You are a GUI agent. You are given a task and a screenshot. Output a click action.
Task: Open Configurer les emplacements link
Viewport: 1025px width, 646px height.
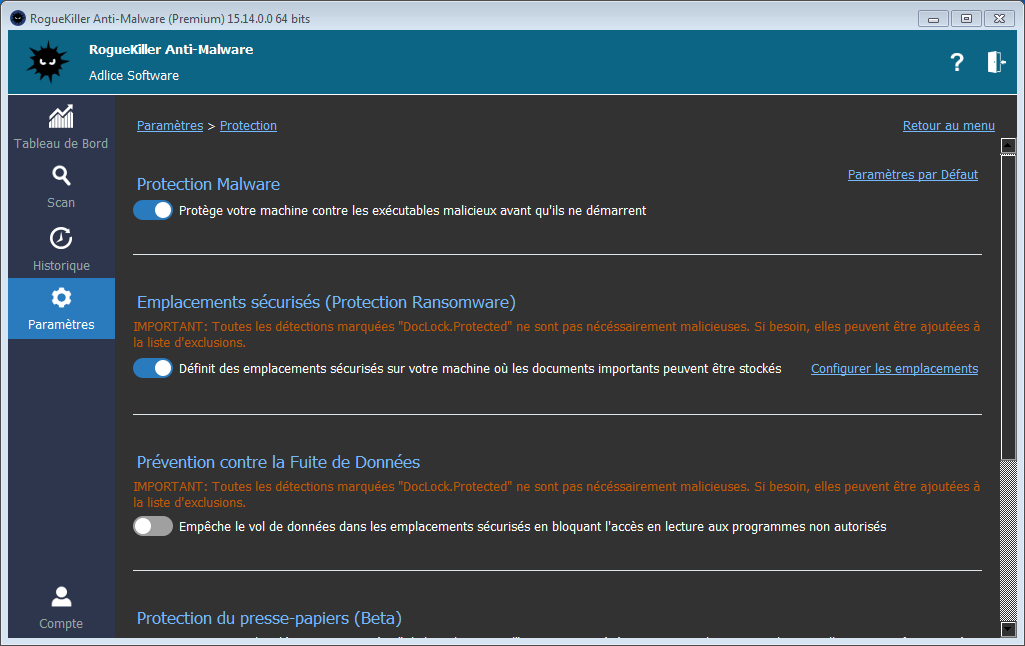(894, 369)
